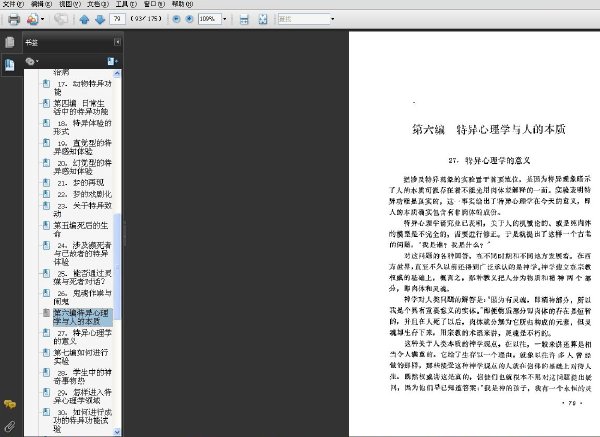The image size is (600, 437).
Task: Click the collaborate/share colorful icon in toolbar
Action: (33, 19)
